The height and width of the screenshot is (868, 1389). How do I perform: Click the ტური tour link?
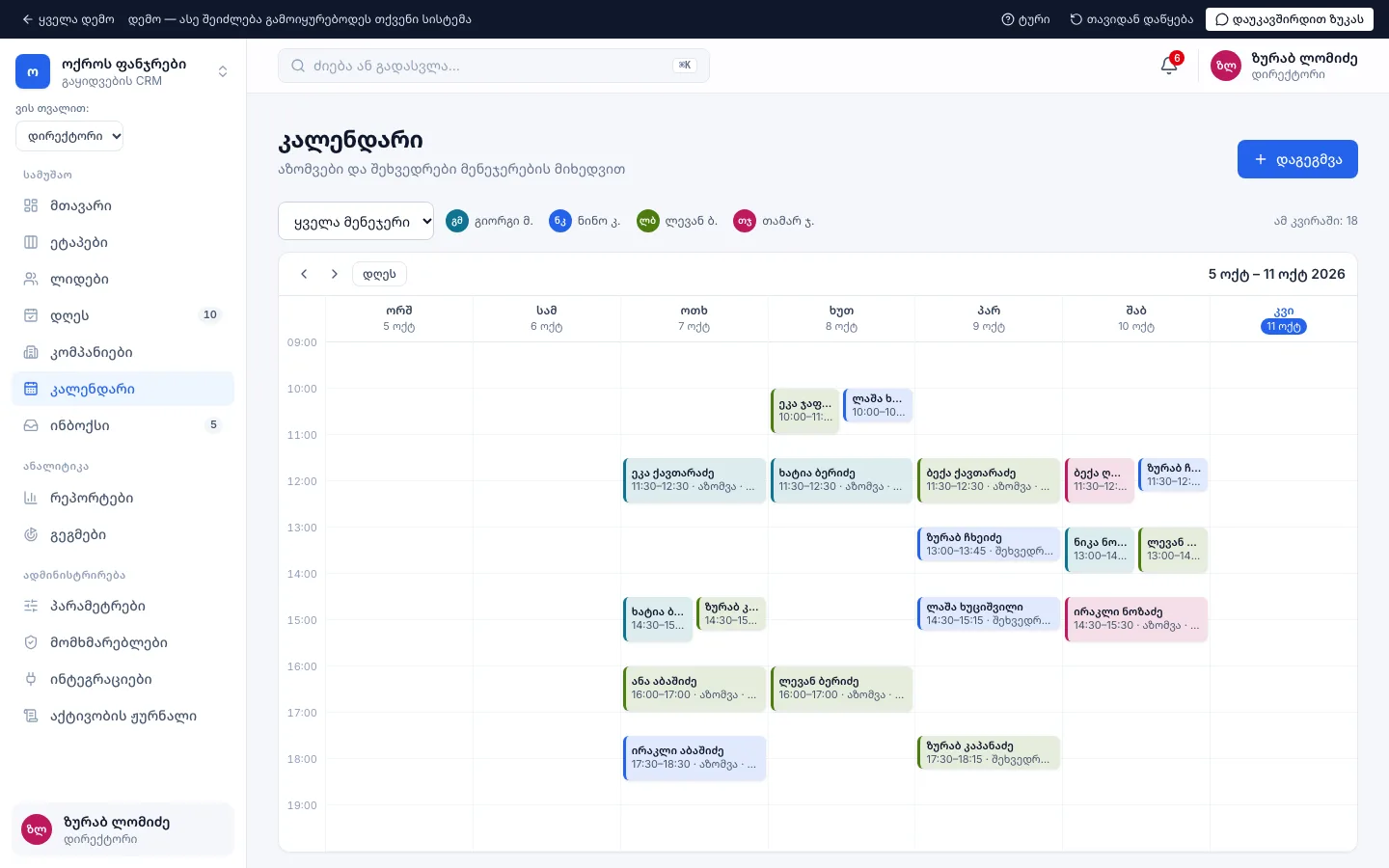pyautogui.click(x=1025, y=19)
